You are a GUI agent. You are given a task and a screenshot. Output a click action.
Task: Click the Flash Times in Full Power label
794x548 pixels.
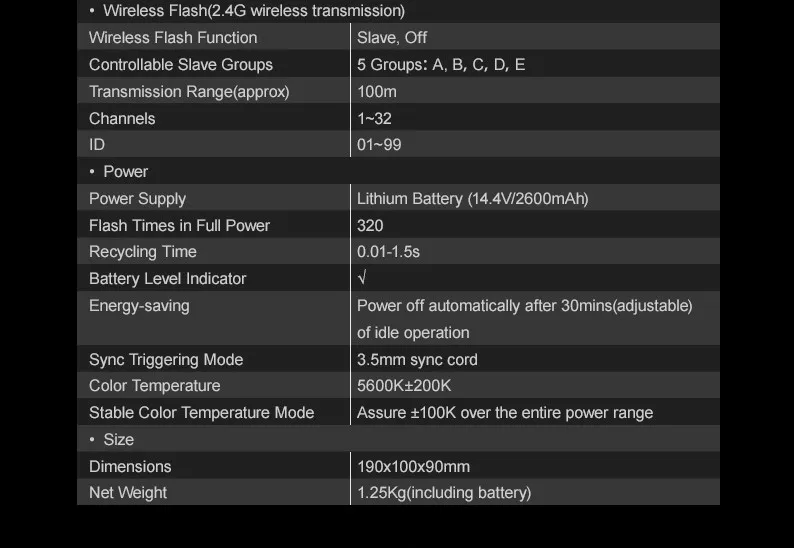(179, 225)
